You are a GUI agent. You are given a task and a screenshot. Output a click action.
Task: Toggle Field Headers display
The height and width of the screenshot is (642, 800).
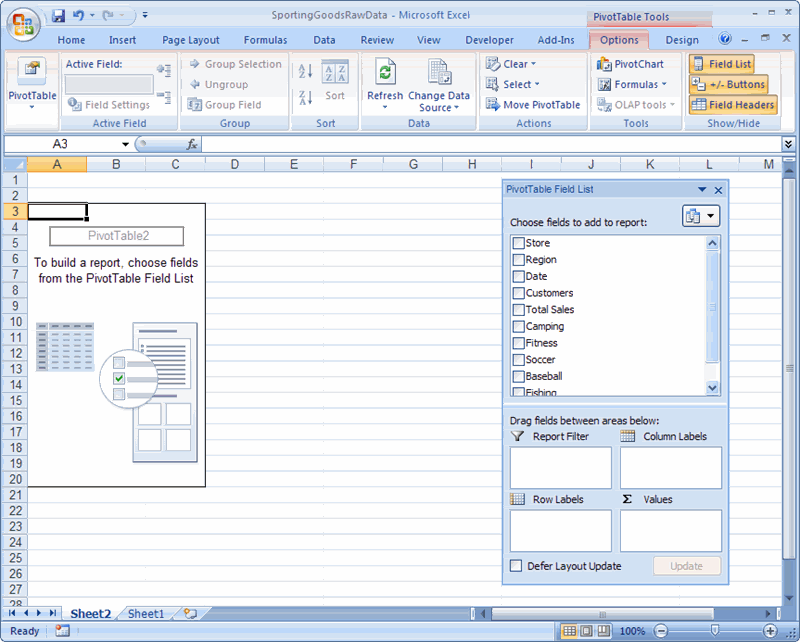coord(733,105)
